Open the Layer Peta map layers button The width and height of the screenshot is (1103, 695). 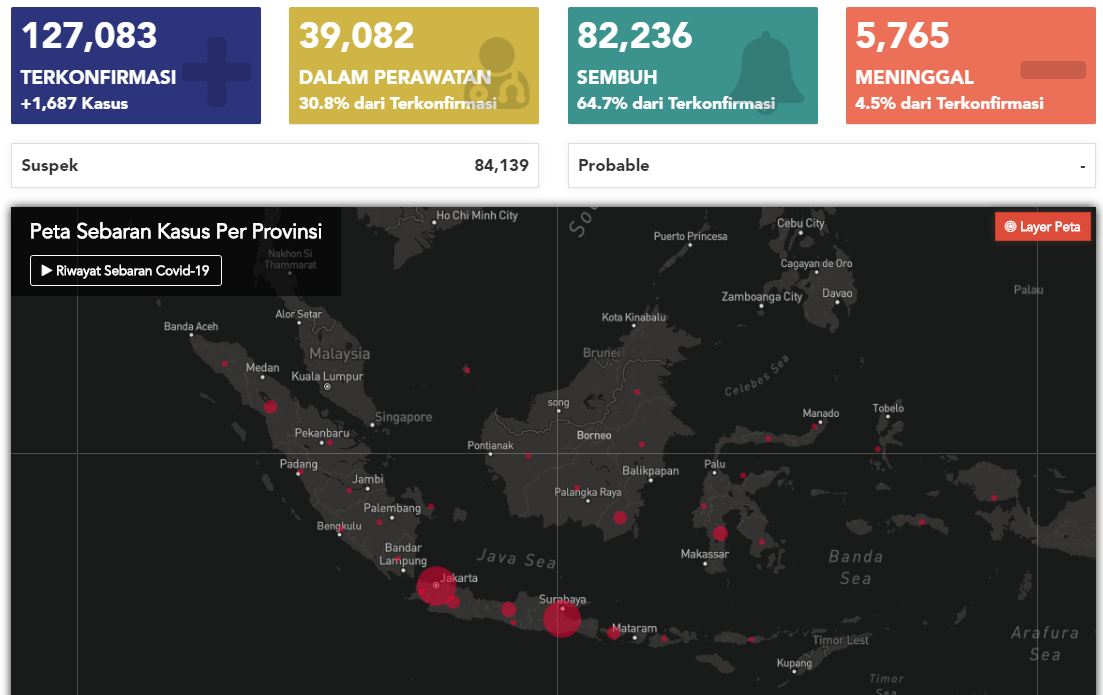pos(1043,227)
